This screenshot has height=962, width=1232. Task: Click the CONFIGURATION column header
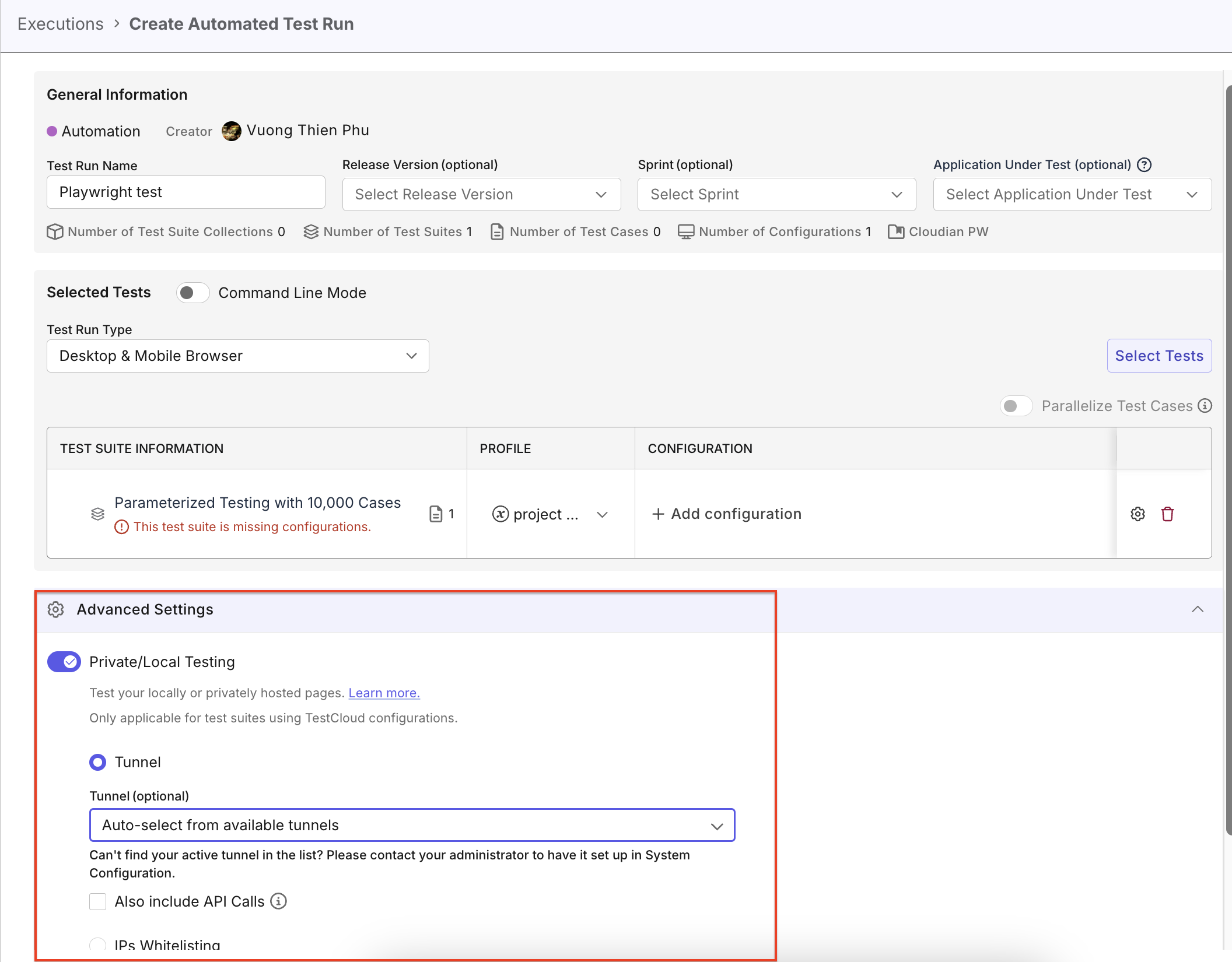[700, 448]
